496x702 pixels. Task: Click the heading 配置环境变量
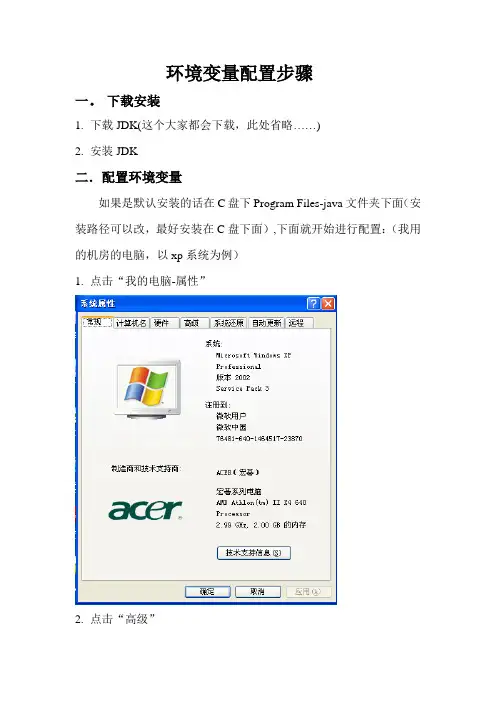click(142, 177)
